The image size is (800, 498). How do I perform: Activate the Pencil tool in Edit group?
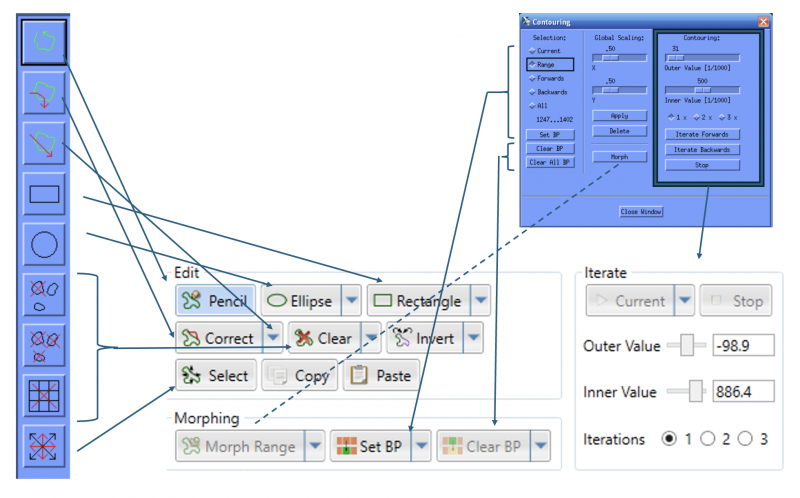click(215, 301)
